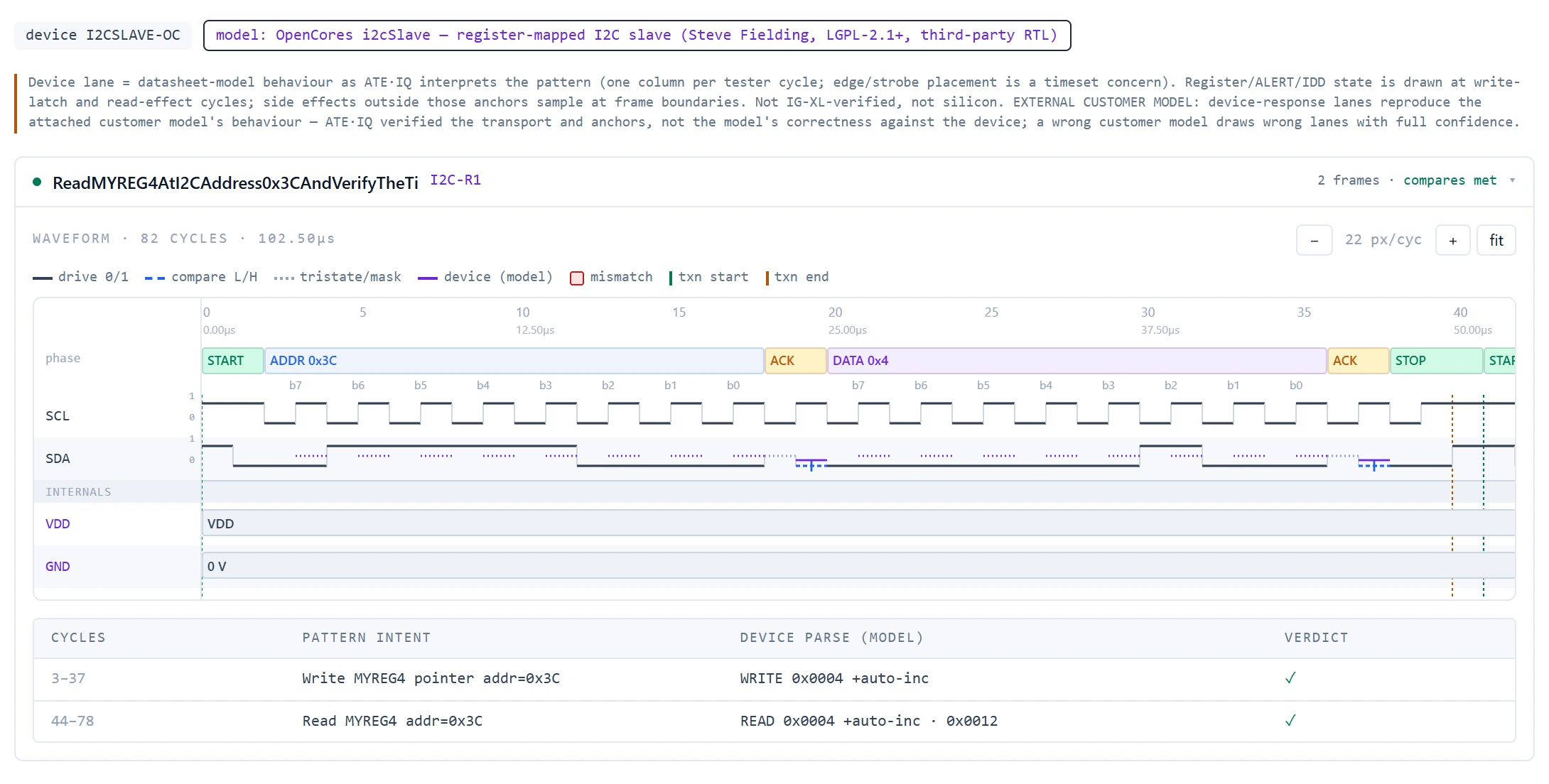
Task: Click 'WRITE 0x0004 +auto-inc' device parse cell
Action: [834, 678]
